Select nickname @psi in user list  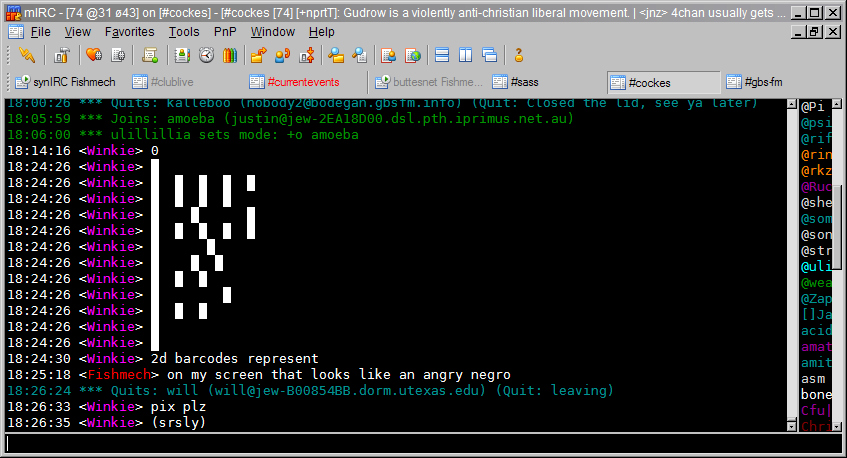pyautogui.click(x=816, y=123)
